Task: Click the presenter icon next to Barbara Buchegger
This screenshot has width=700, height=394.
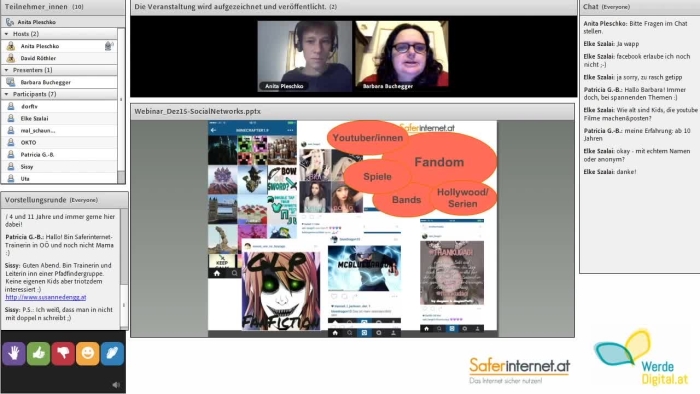Action: (11, 82)
